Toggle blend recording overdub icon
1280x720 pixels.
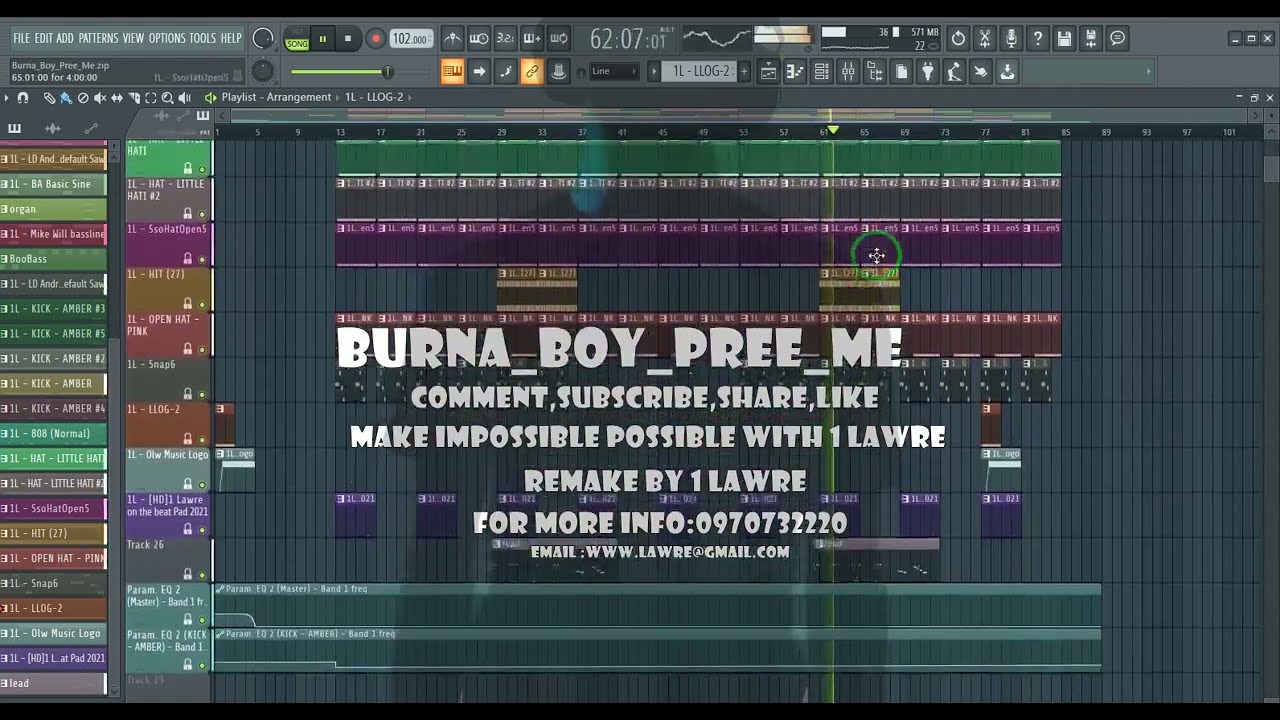pyautogui.click(x=532, y=39)
